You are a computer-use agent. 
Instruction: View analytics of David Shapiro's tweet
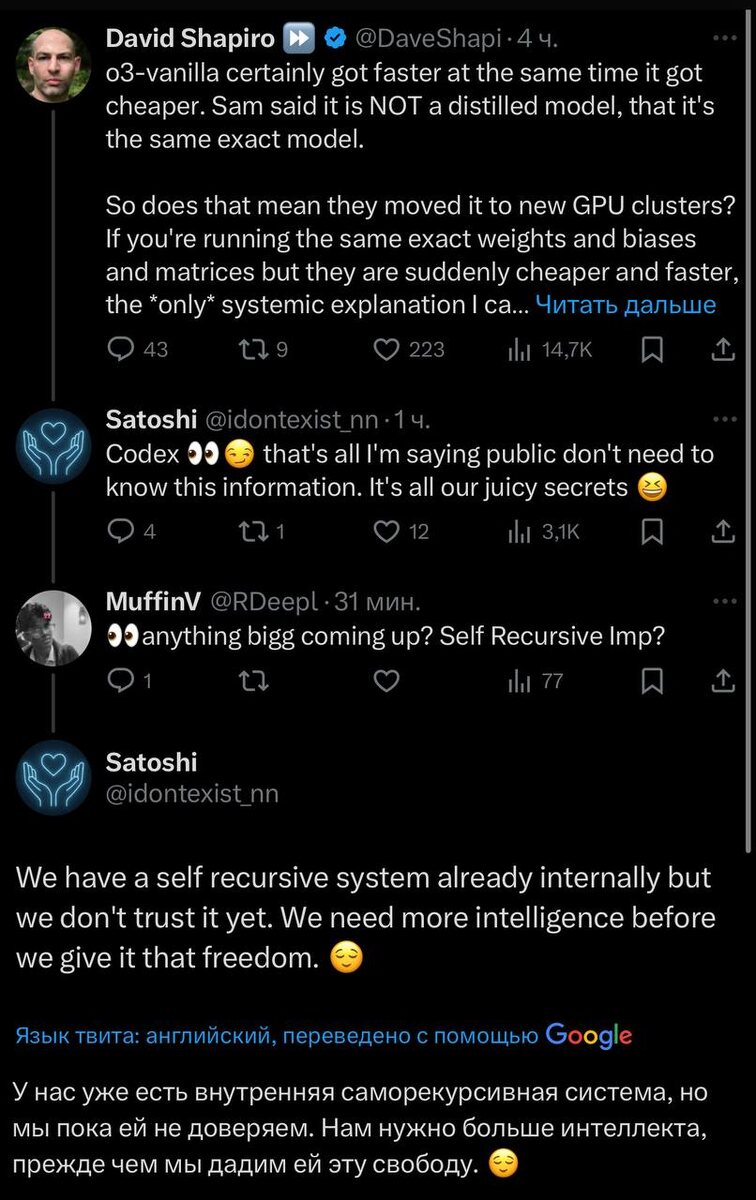click(521, 349)
